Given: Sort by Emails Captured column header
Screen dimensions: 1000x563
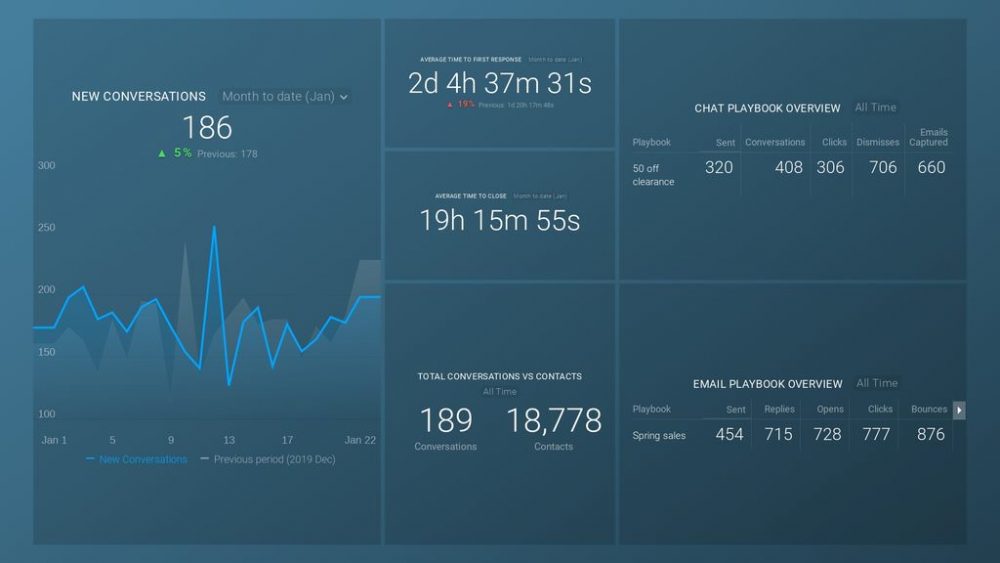Looking at the screenshot, I should (928, 137).
